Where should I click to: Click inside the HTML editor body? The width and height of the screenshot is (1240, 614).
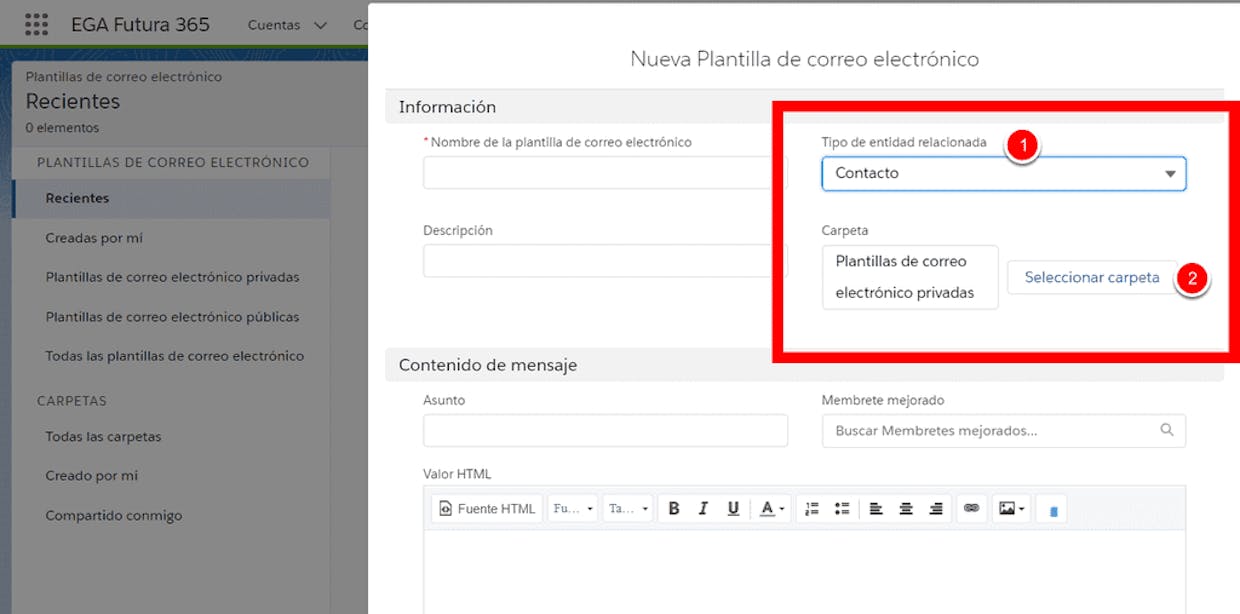coord(804,572)
